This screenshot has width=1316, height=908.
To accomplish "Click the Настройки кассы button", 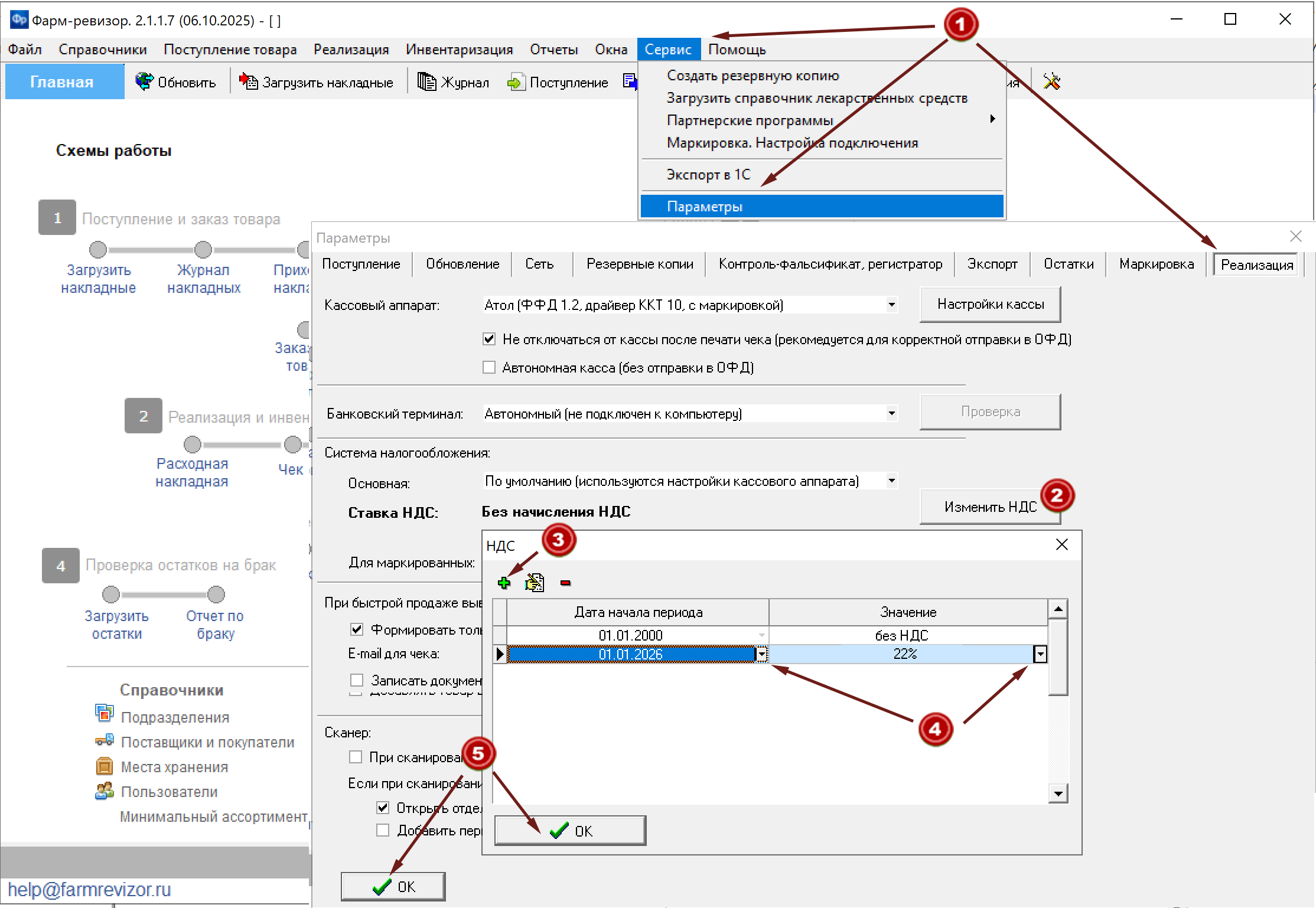I will tap(990, 305).
